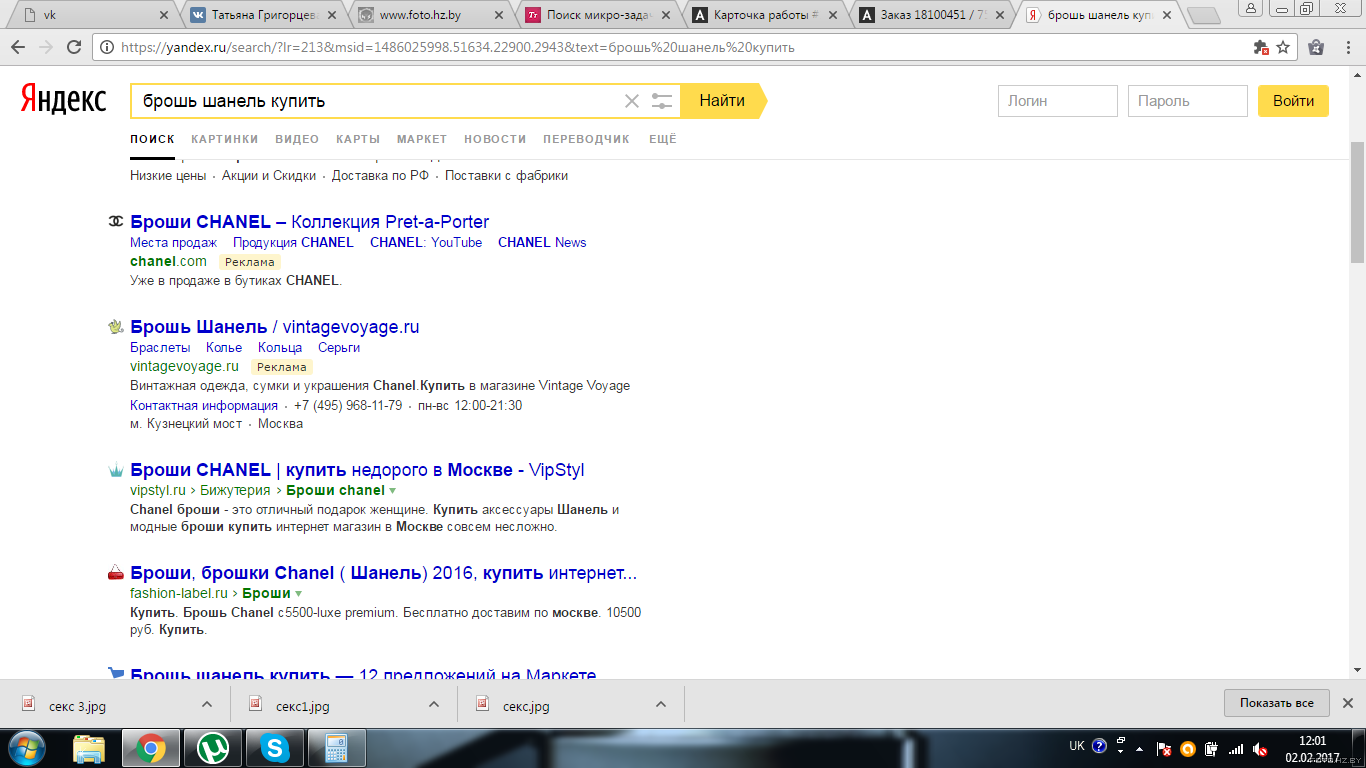Open the orange Avast tray icon

[1187, 748]
